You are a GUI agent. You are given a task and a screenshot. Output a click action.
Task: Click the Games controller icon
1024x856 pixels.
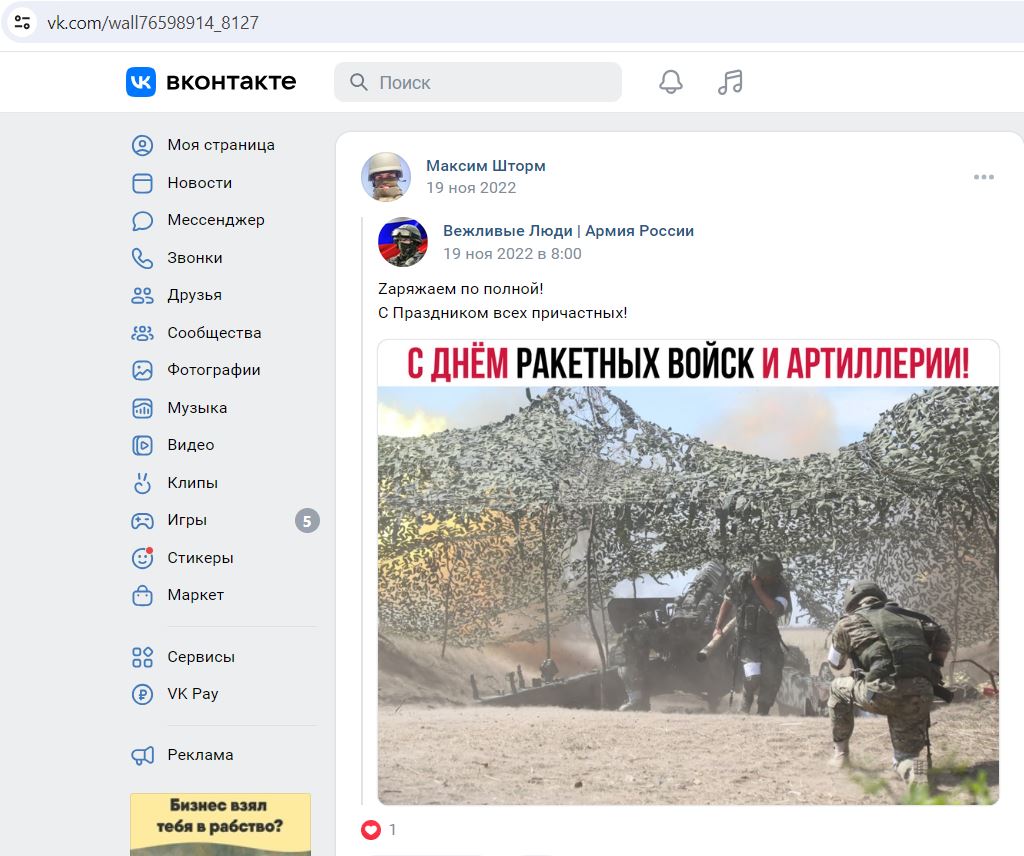tap(142, 520)
